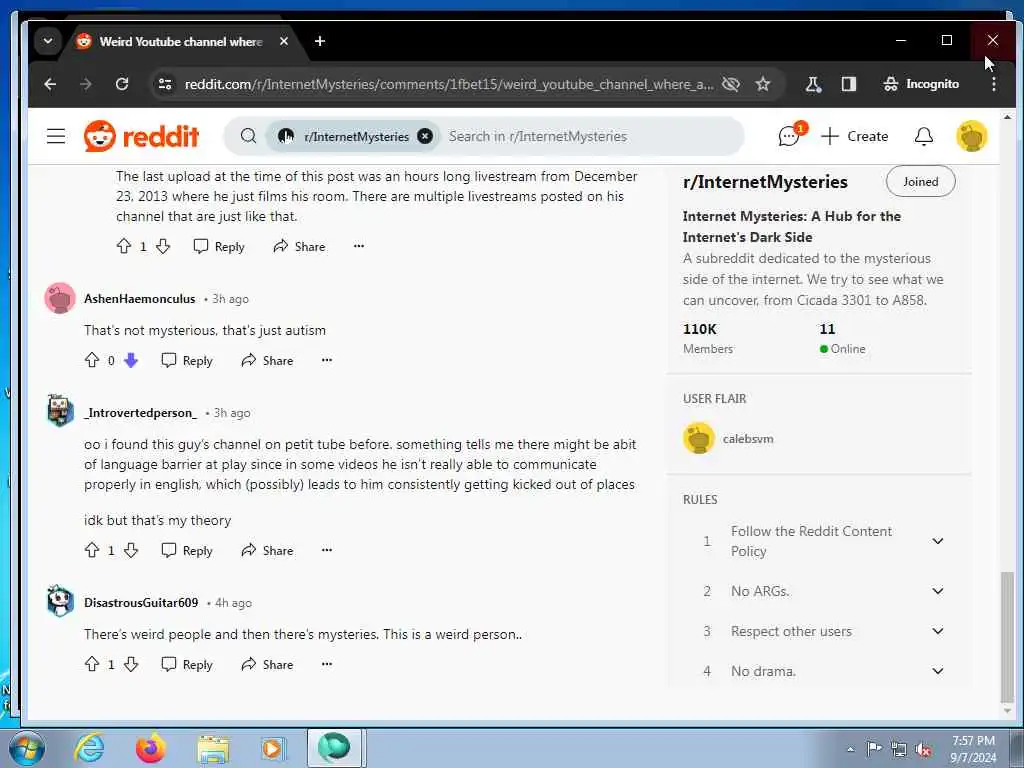Open DisastrousGuitar609 user profile link
This screenshot has height=768, width=1024.
141,602
